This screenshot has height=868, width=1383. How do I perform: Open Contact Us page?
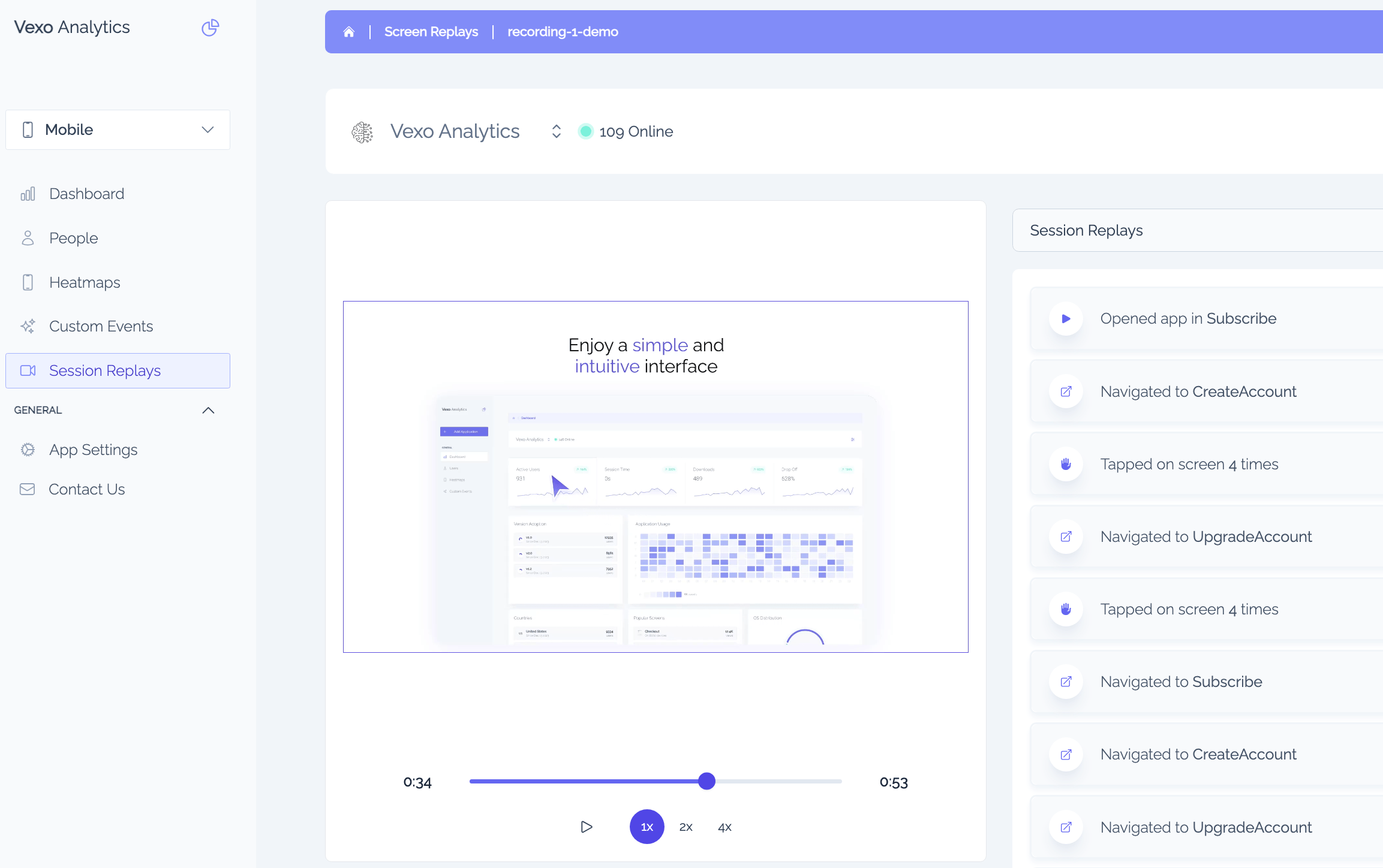pos(86,489)
